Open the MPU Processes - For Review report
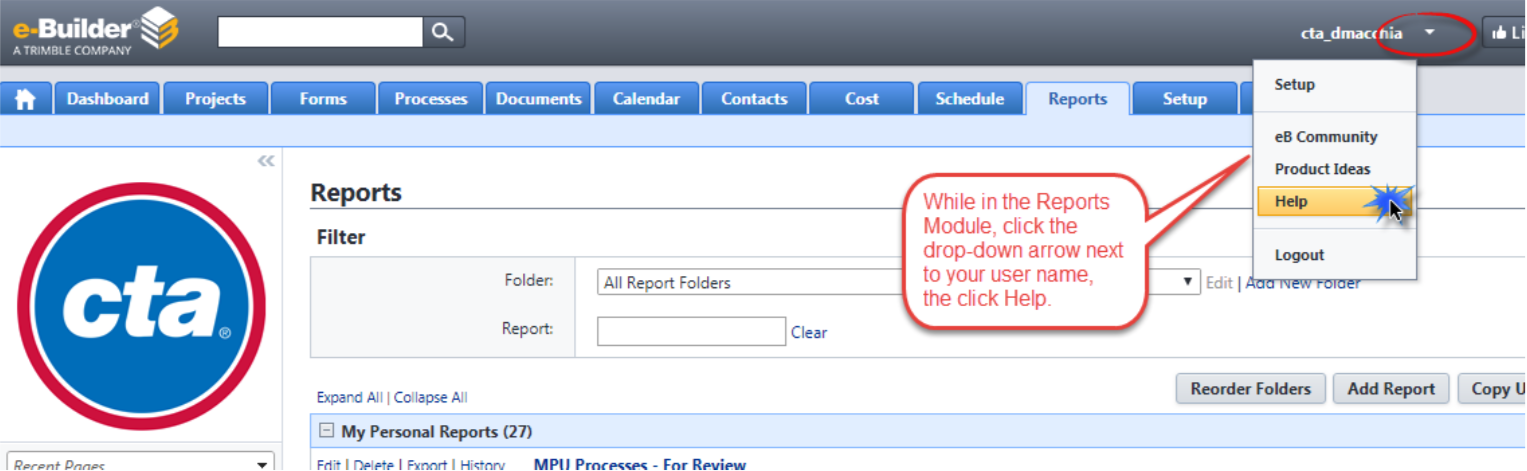 [640, 464]
